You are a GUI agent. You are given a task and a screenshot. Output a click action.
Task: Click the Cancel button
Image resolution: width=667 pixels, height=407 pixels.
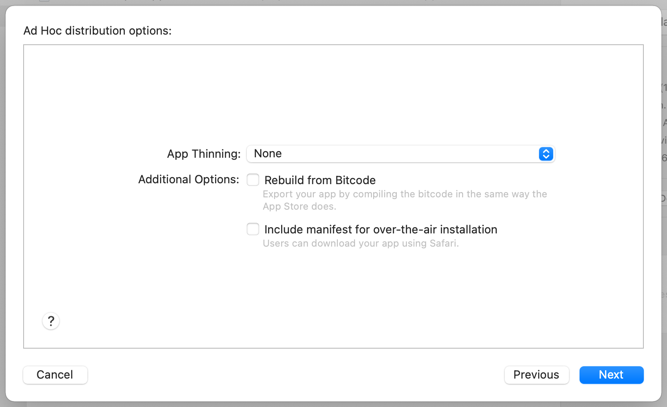(55, 375)
